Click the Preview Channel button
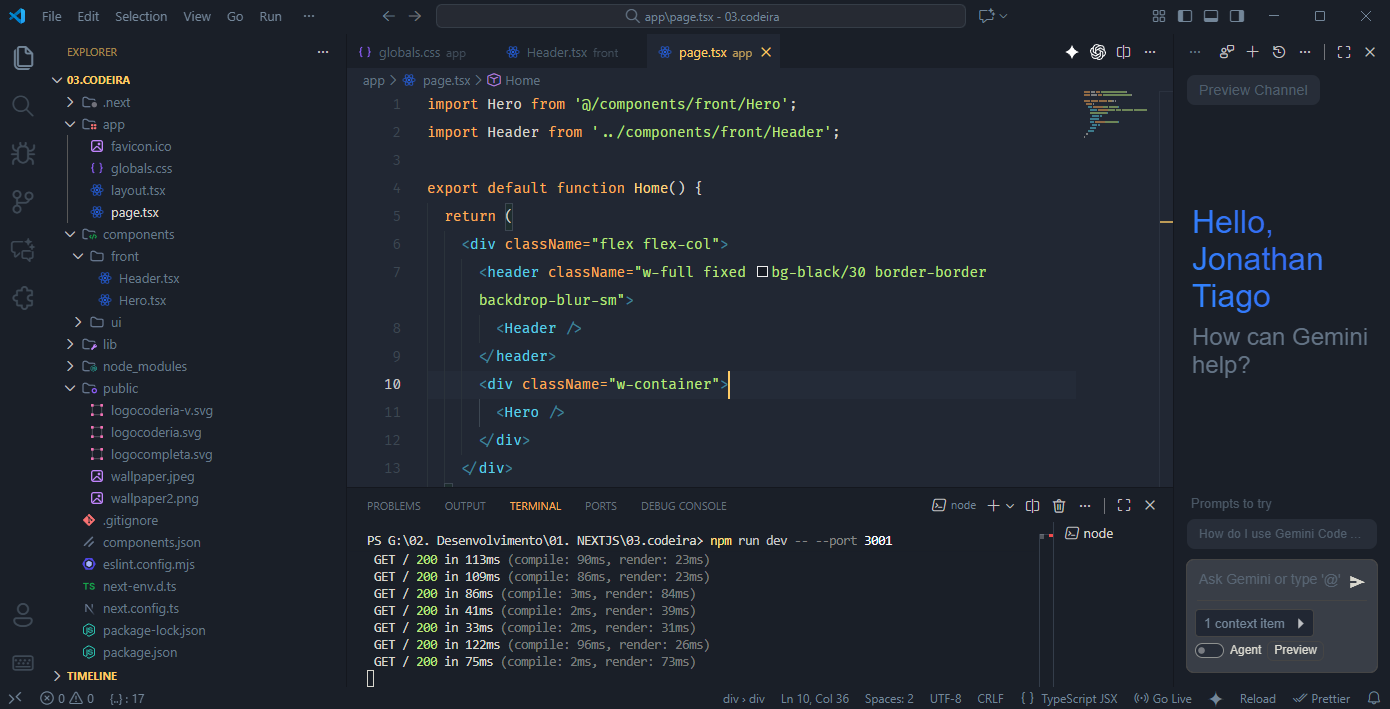This screenshot has height=709, width=1390. click(x=1253, y=90)
